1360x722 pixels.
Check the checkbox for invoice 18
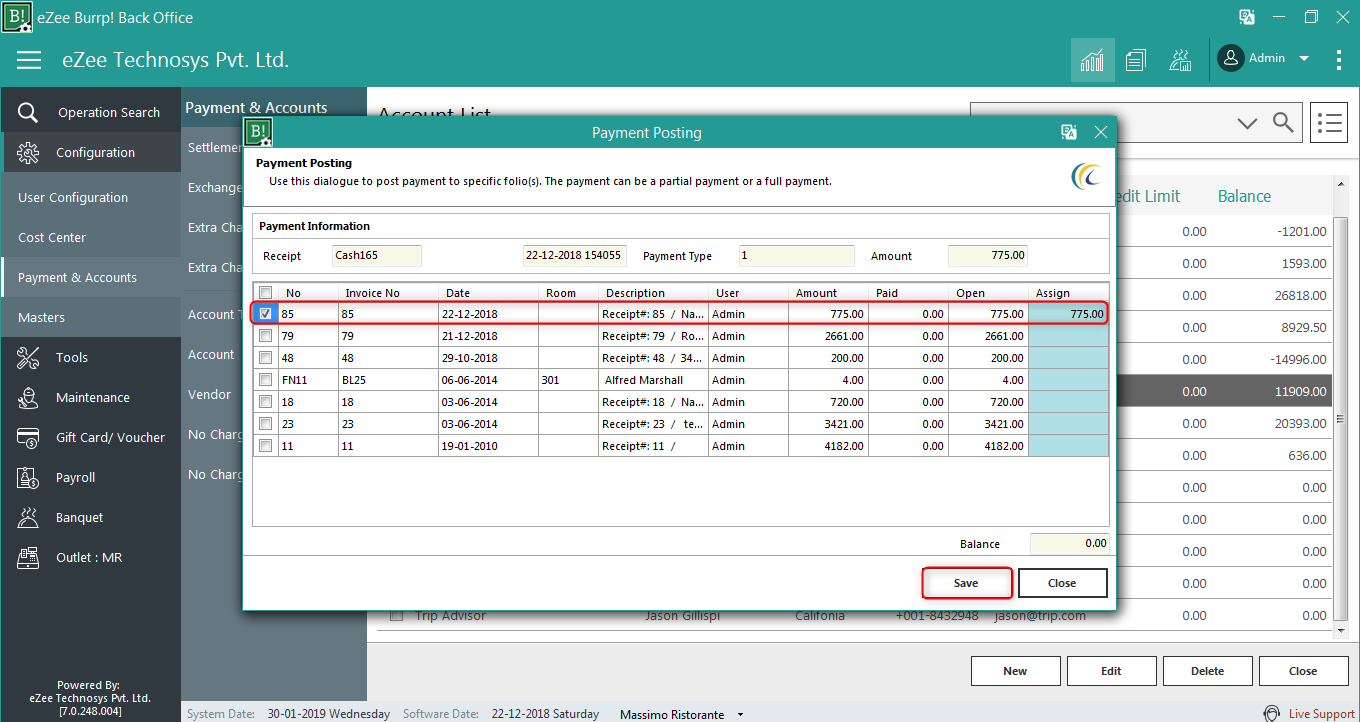[265, 402]
